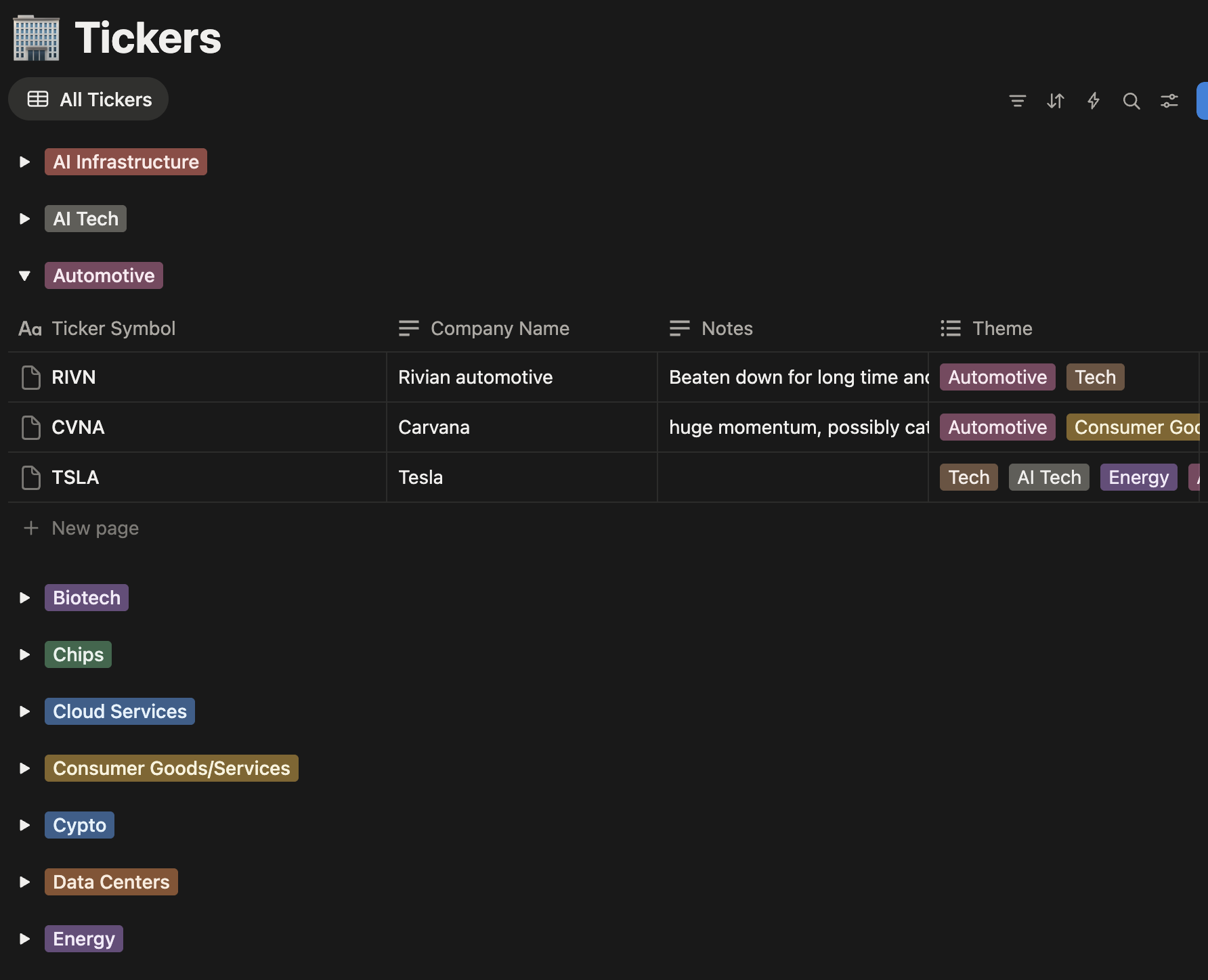Click the Automotive group label
Screen dimensions: 1208x980
click(x=104, y=275)
